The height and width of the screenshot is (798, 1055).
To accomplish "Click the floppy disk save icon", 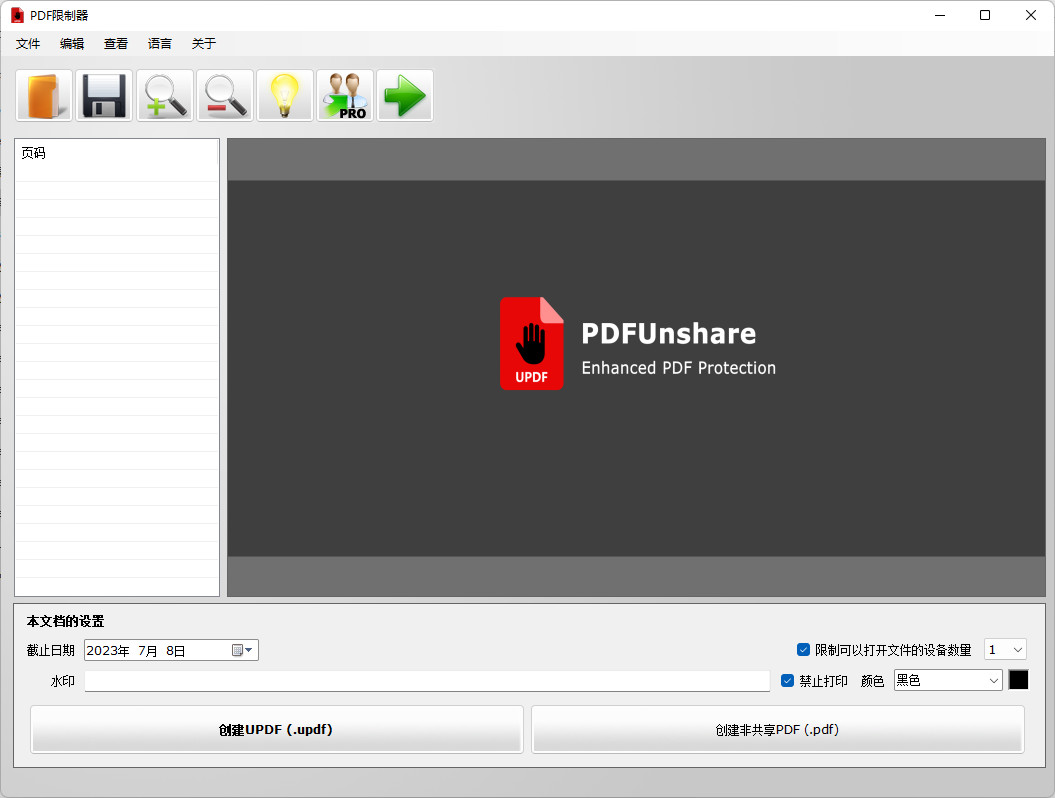I will pos(104,96).
